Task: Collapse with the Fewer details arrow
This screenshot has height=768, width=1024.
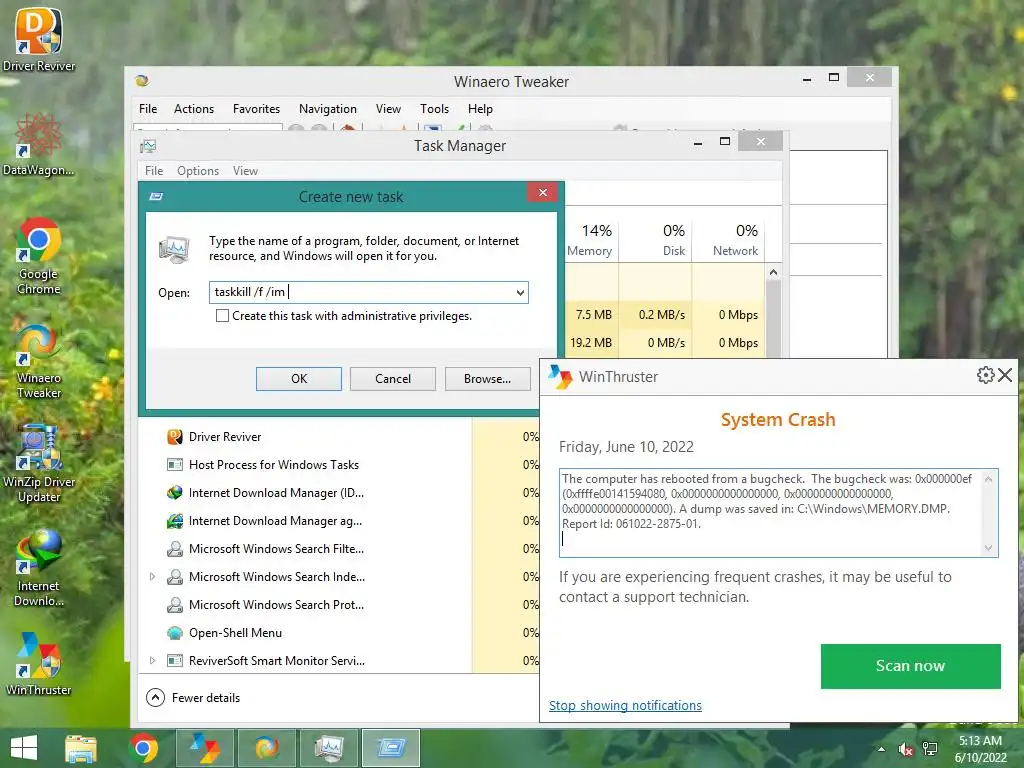Action: coord(155,698)
